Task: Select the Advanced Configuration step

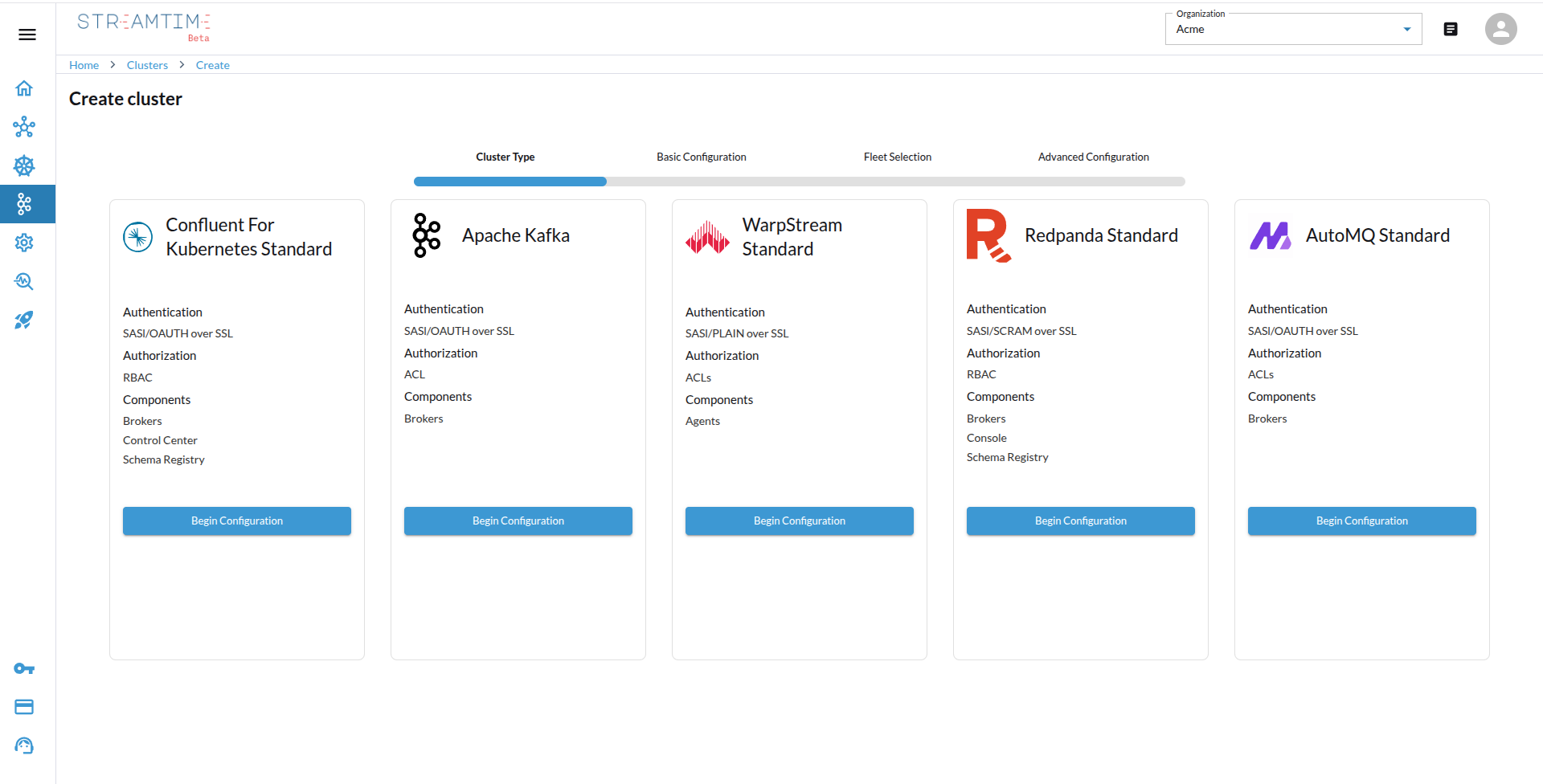Action: point(1094,157)
